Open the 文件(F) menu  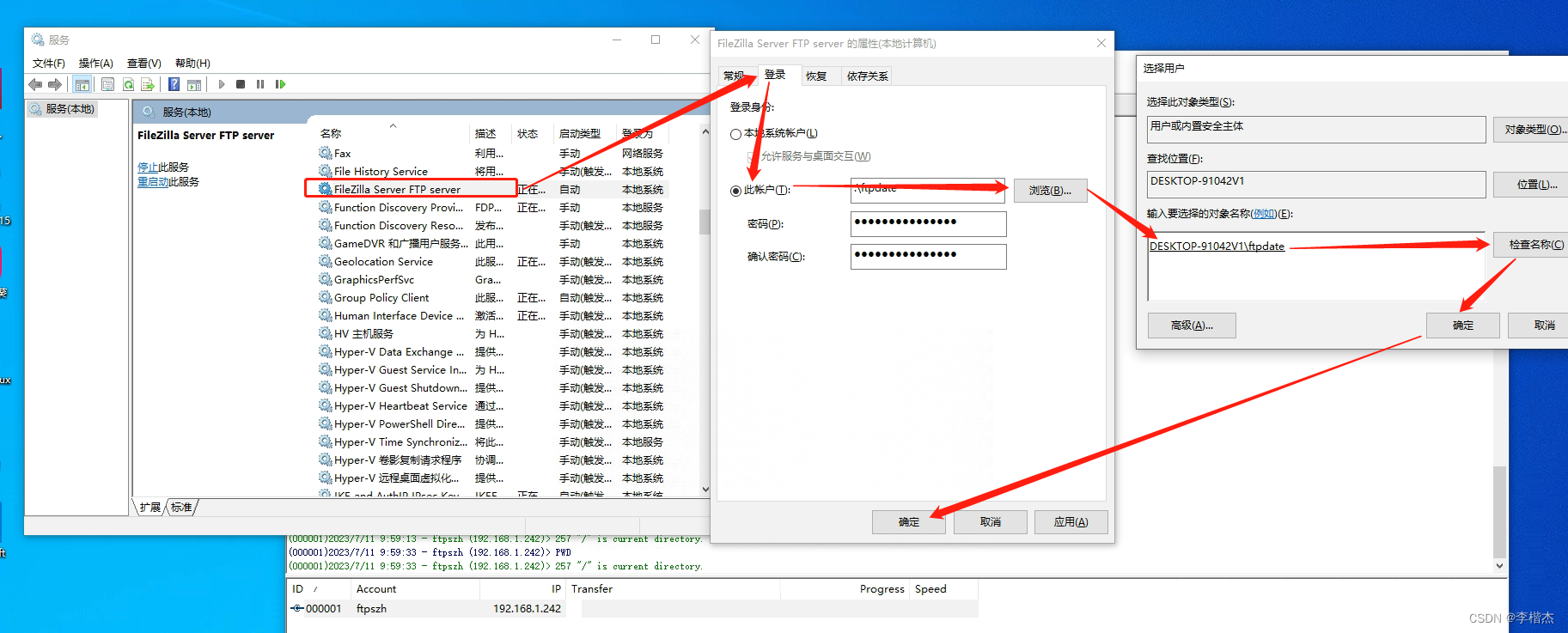pyautogui.click(x=49, y=64)
